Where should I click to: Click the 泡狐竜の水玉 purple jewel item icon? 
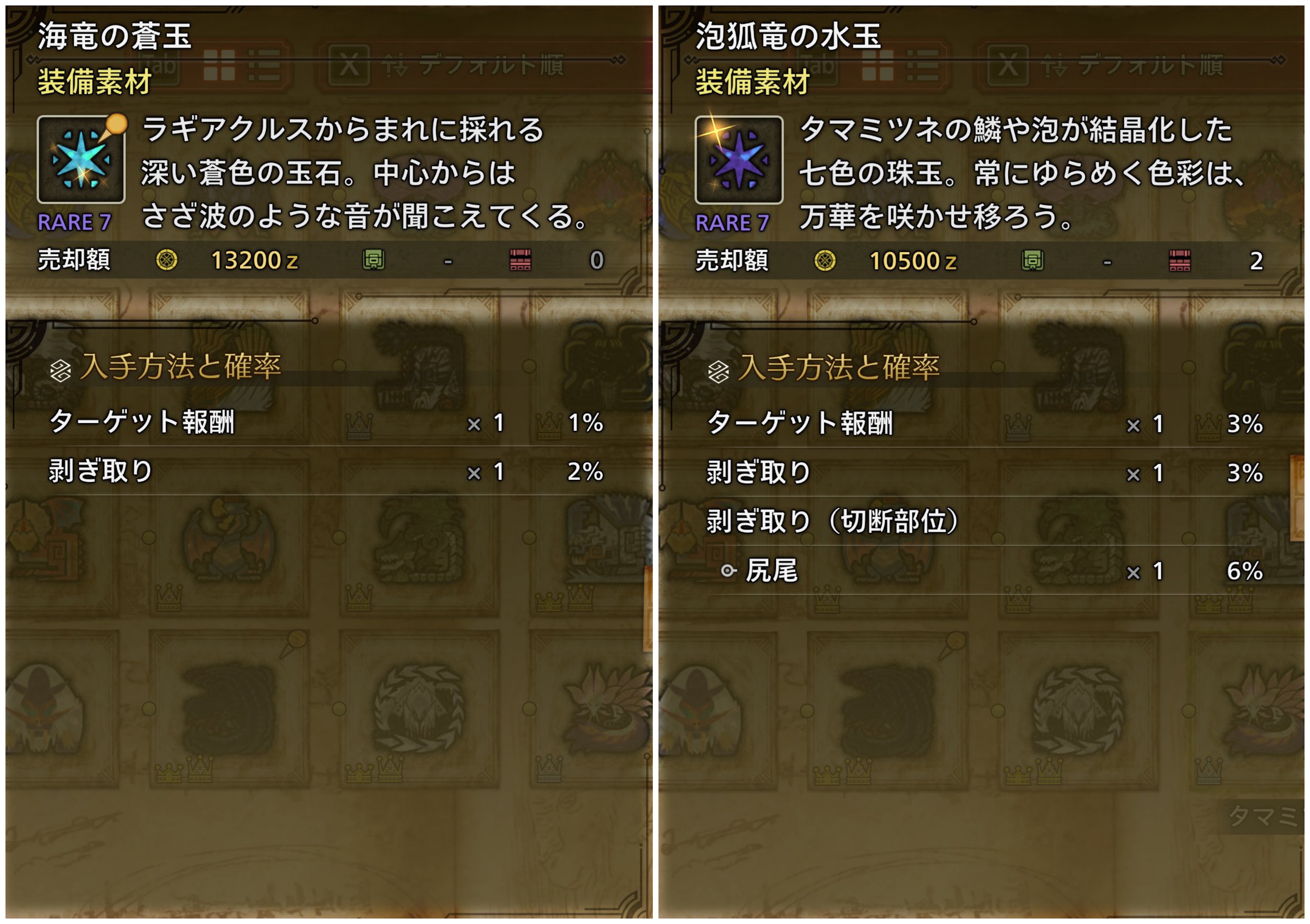739,160
